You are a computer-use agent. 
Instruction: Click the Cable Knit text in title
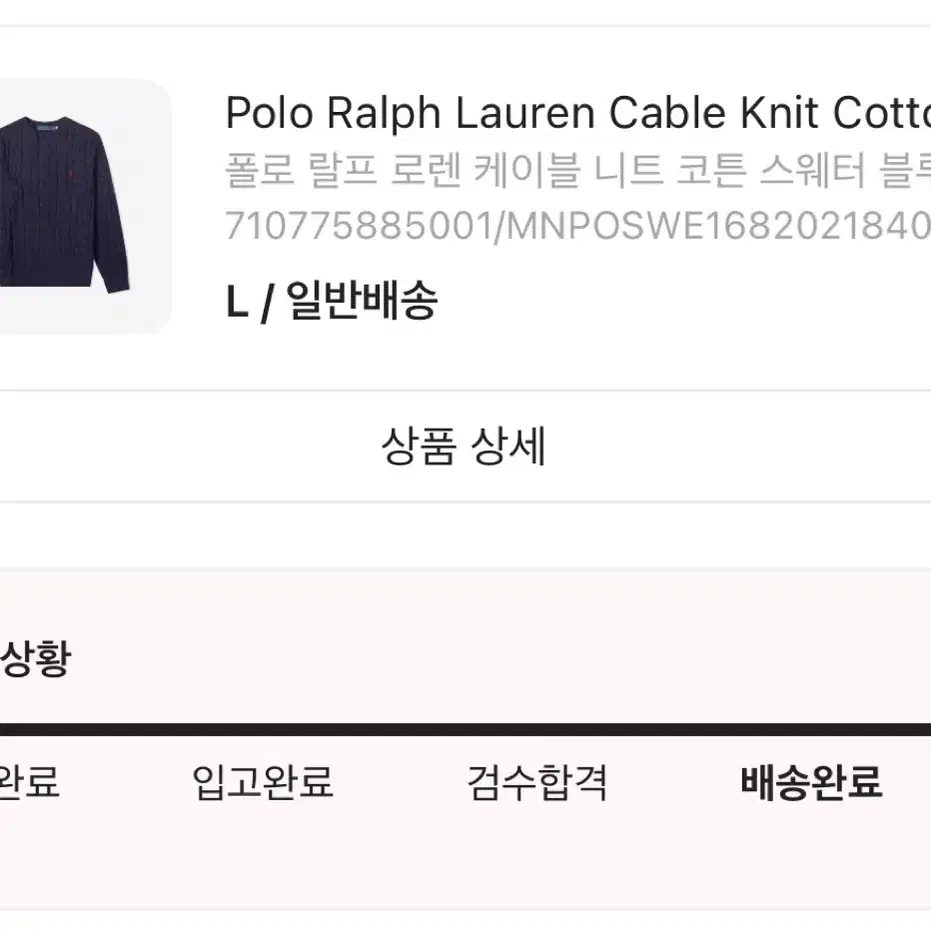tap(715, 113)
